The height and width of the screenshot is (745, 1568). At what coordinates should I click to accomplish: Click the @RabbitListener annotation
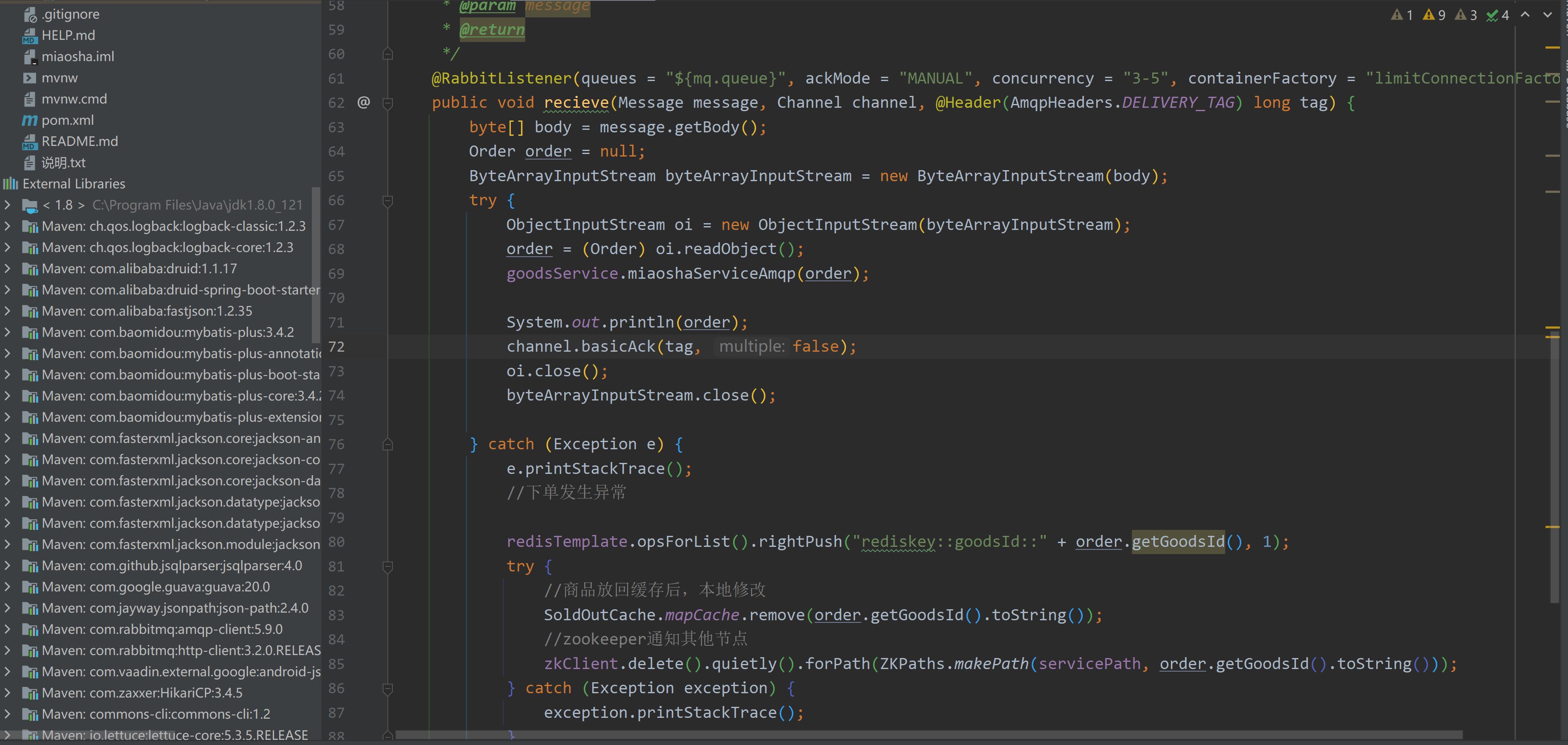(x=501, y=78)
